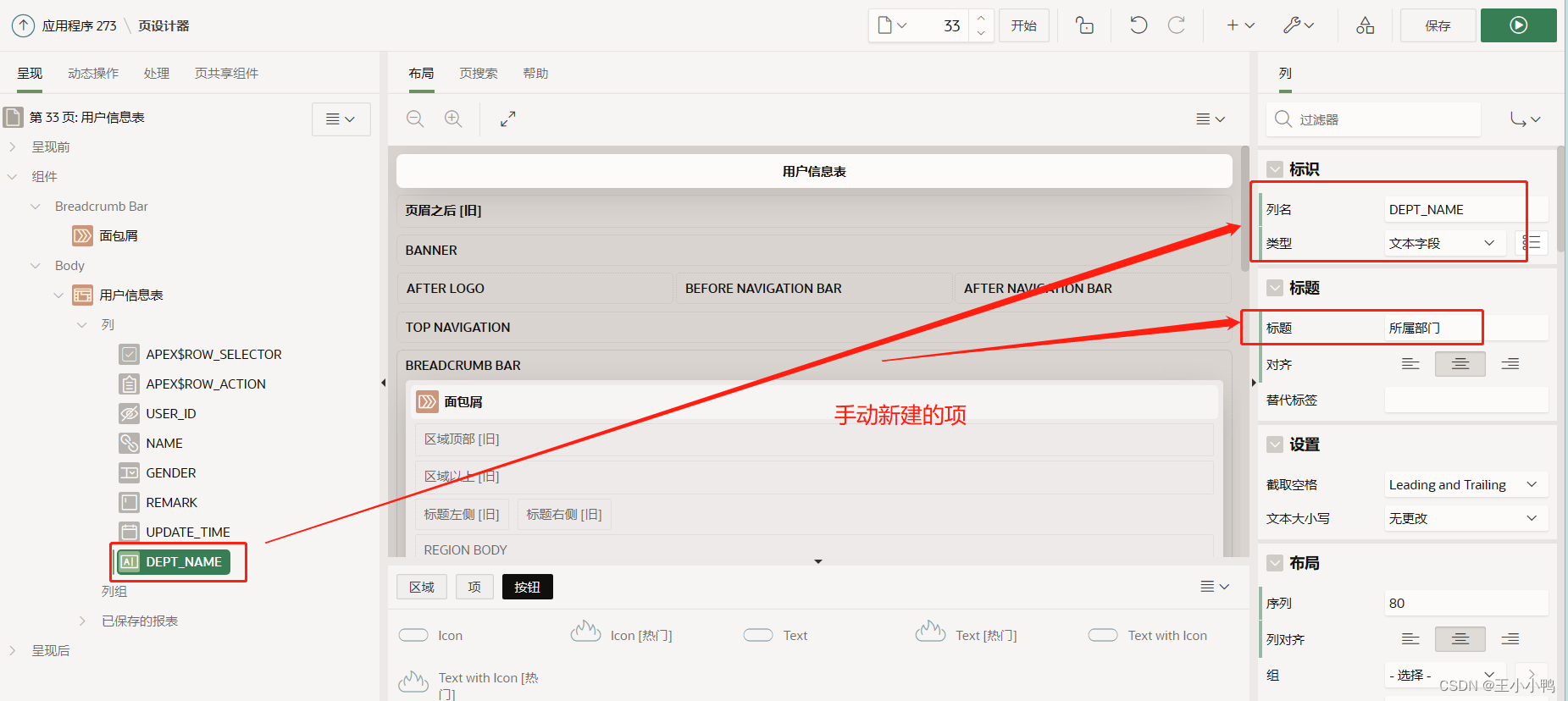The image size is (1568, 701).
Task: Open the create plus menu
Action: tap(1241, 25)
